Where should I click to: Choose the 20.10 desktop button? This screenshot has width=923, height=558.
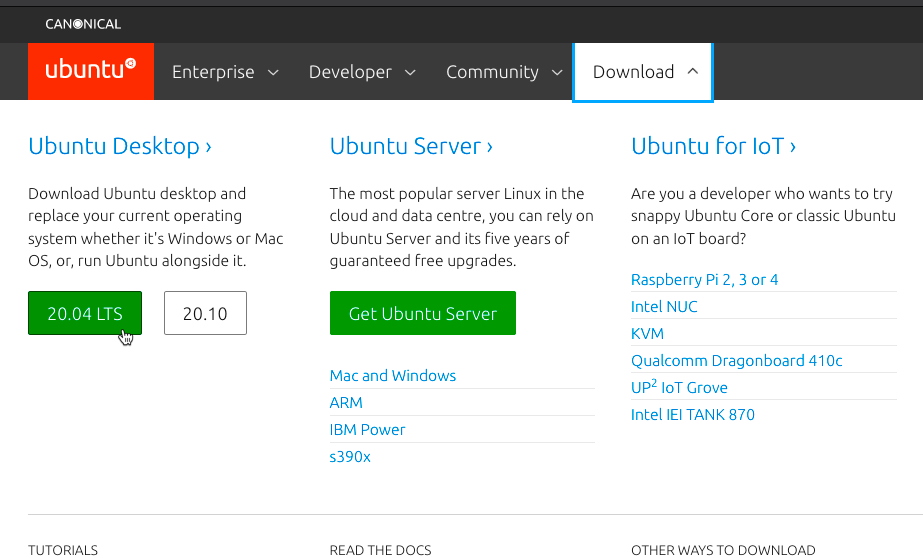(x=205, y=313)
